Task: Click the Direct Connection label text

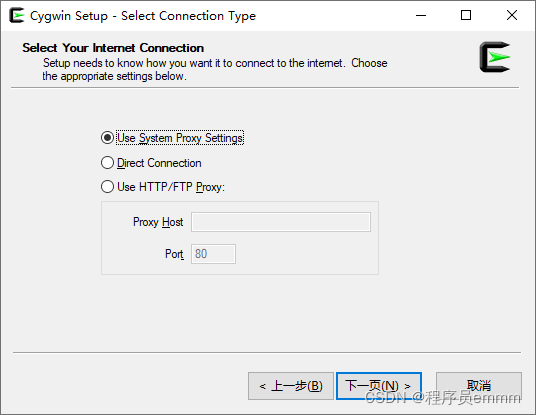Action: (159, 163)
